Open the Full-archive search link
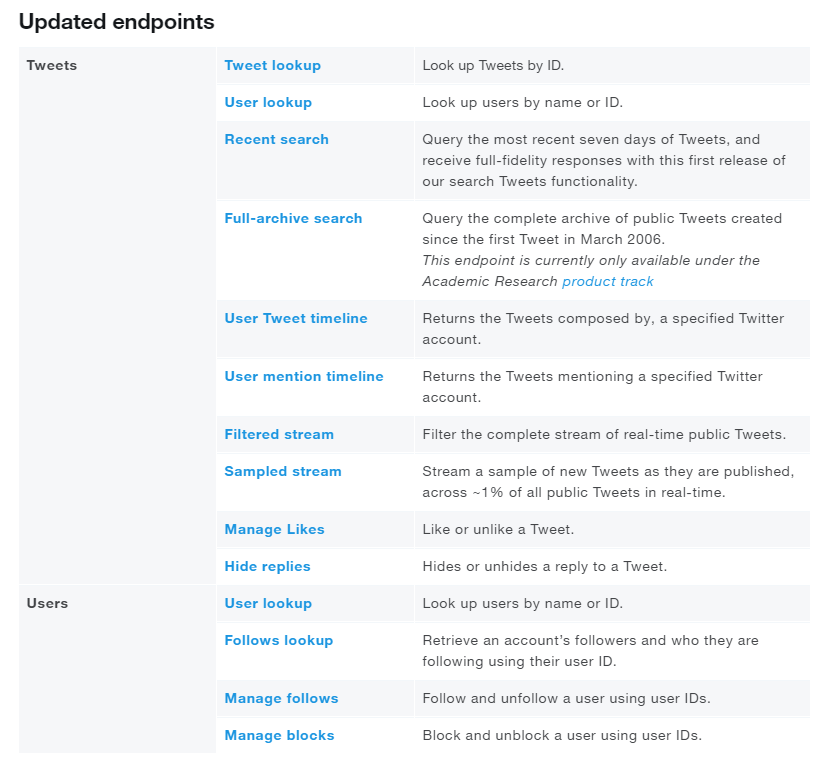Image resolution: width=823 pixels, height=773 pixels. 293,219
